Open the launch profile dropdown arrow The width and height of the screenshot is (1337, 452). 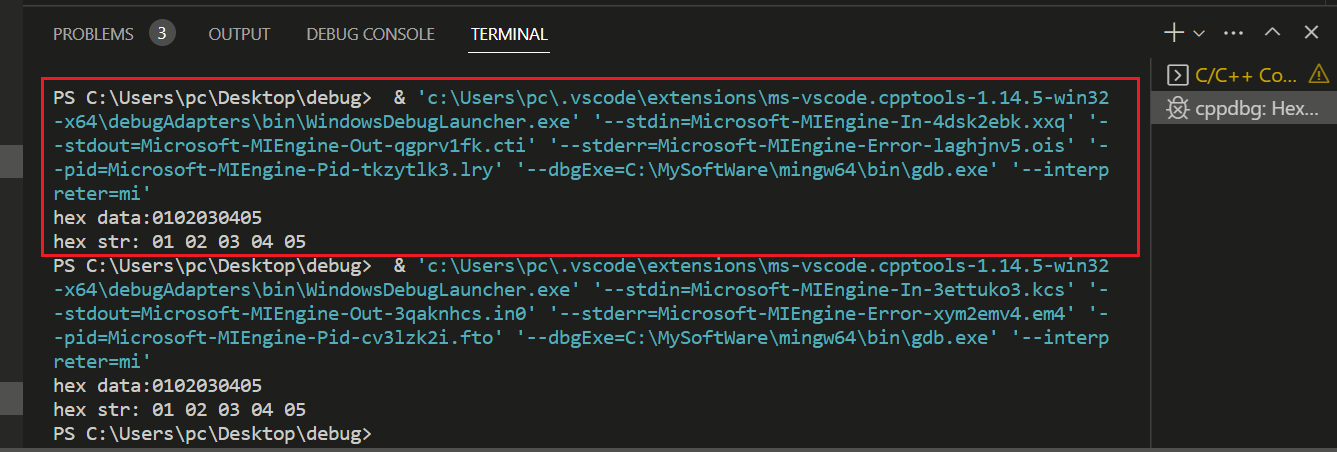(x=1199, y=34)
